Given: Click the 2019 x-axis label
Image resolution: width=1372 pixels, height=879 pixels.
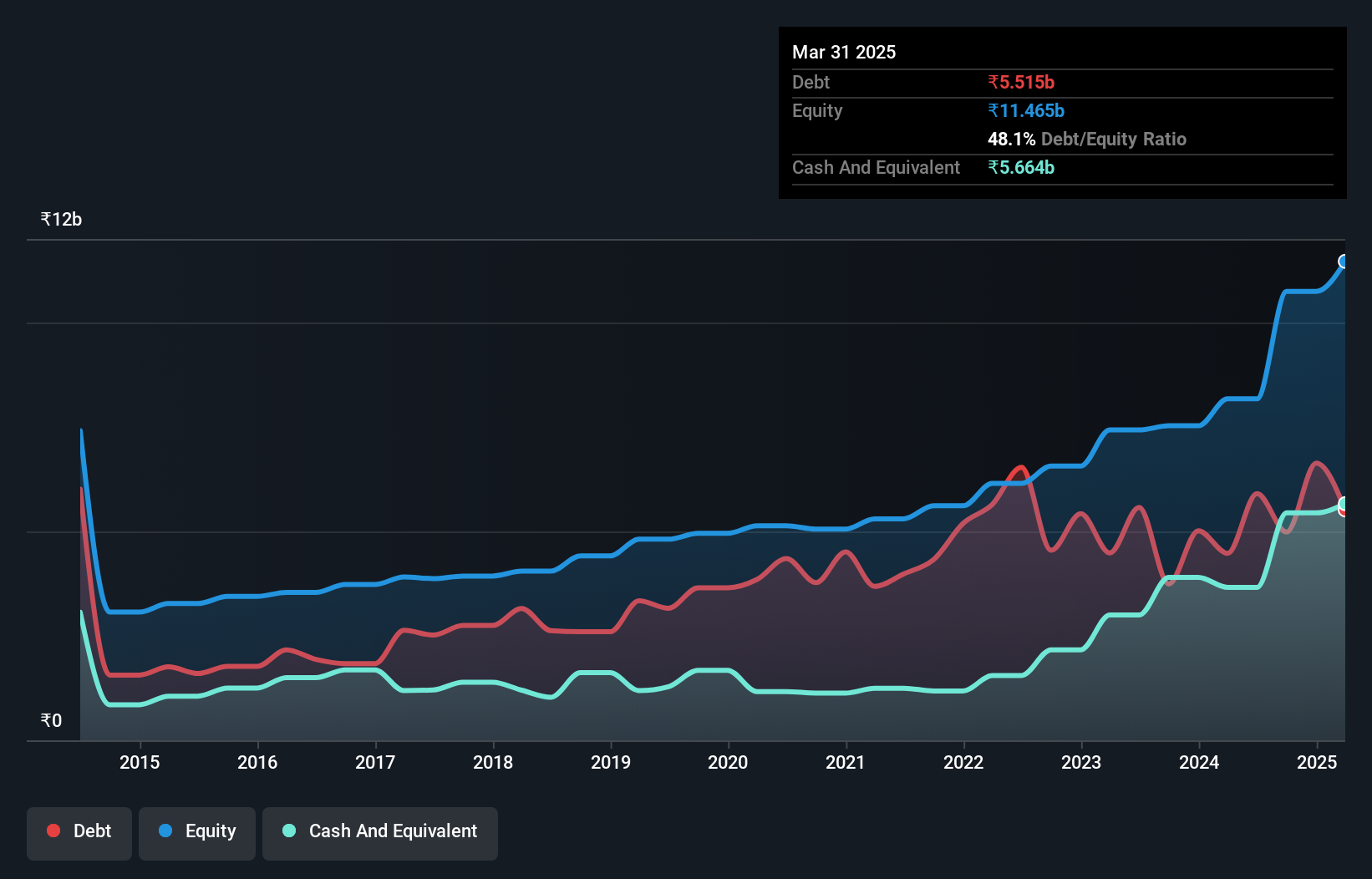Looking at the screenshot, I should pos(611,762).
